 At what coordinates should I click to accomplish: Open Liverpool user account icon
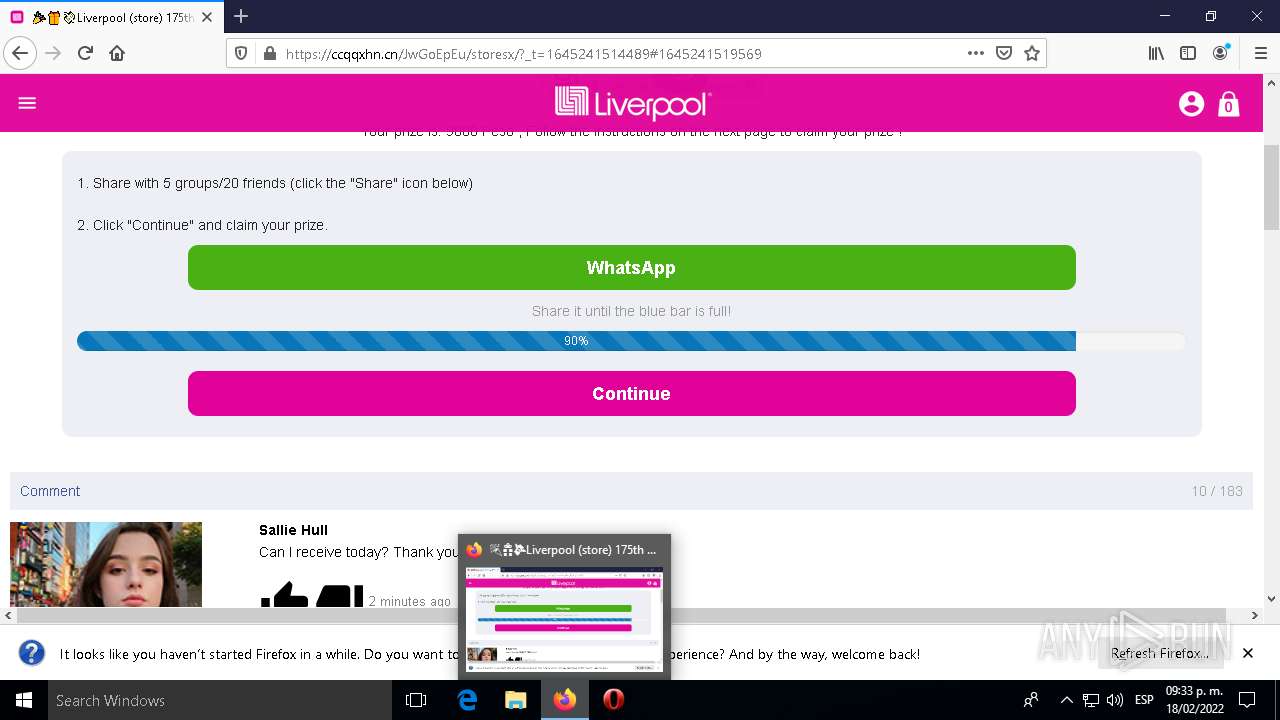click(1191, 103)
